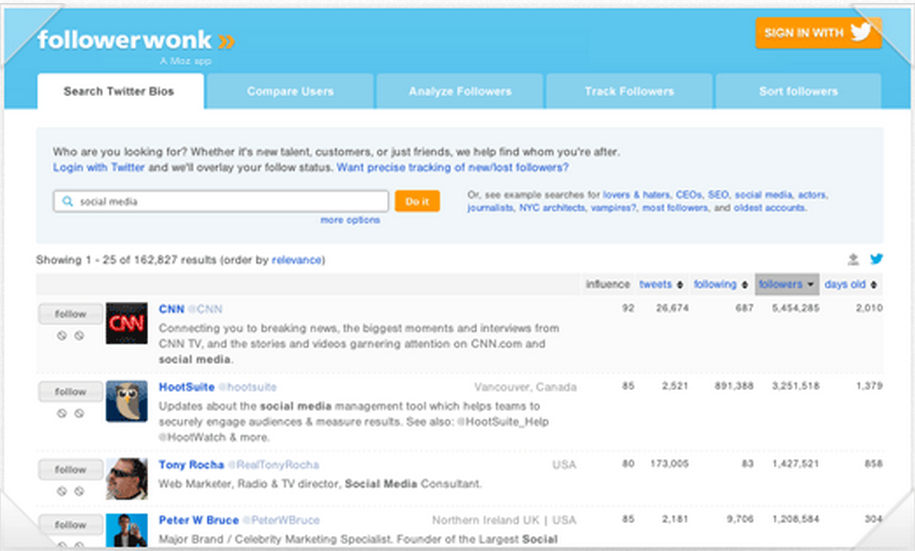Image resolution: width=915 pixels, height=551 pixels.
Task: Click the second block icon under Tony Rocha follow
Action: coord(79,491)
